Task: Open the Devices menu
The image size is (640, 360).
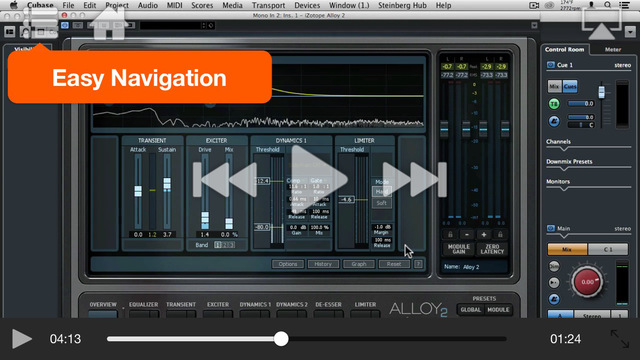Action: point(307,5)
